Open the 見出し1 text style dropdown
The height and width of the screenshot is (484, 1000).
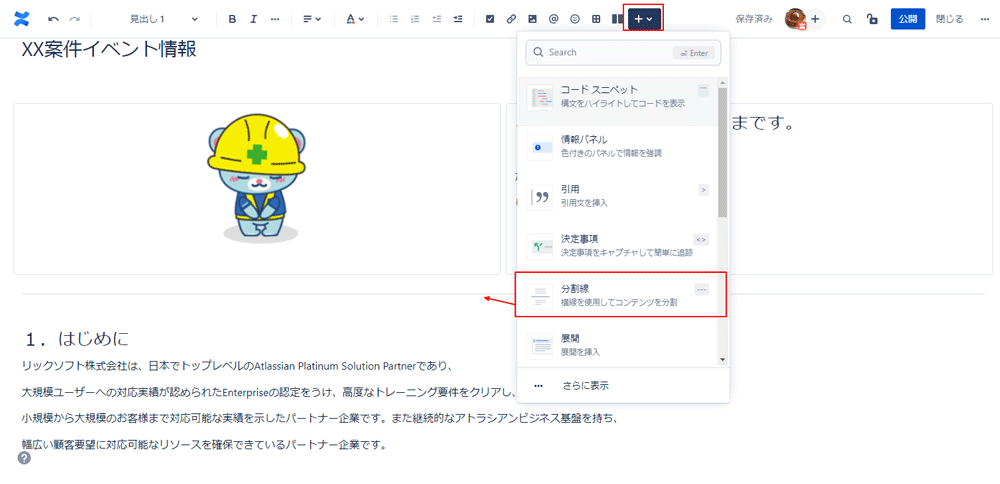(x=163, y=19)
